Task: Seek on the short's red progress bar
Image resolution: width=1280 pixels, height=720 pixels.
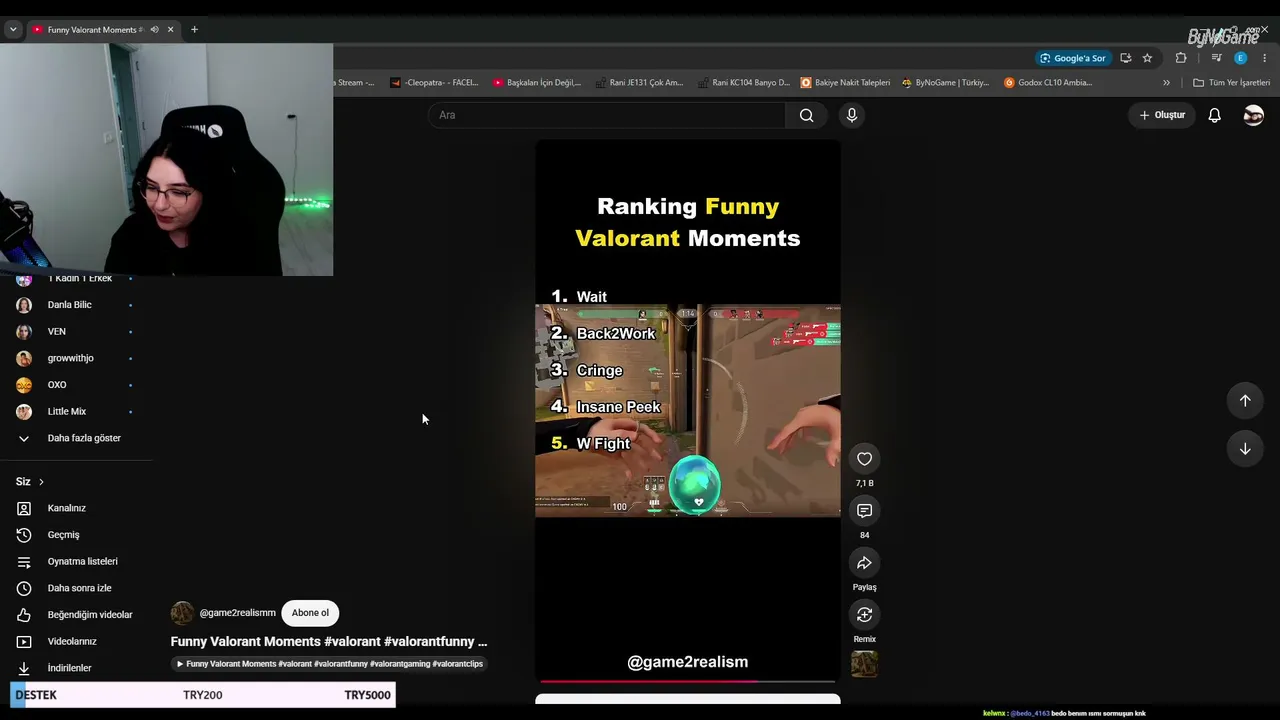Action: tap(687, 681)
